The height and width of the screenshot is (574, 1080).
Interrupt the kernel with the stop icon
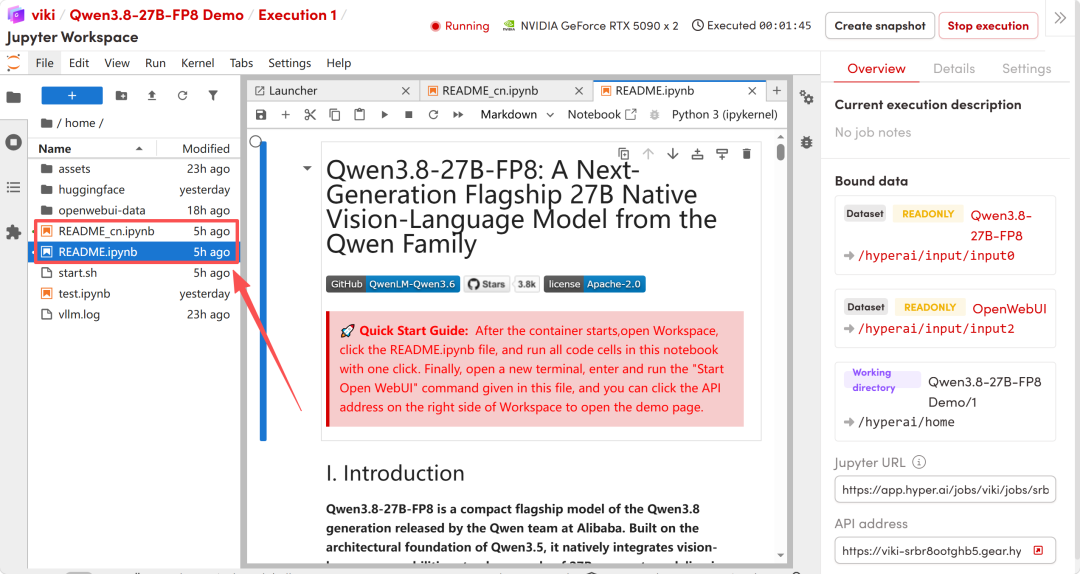click(x=408, y=114)
